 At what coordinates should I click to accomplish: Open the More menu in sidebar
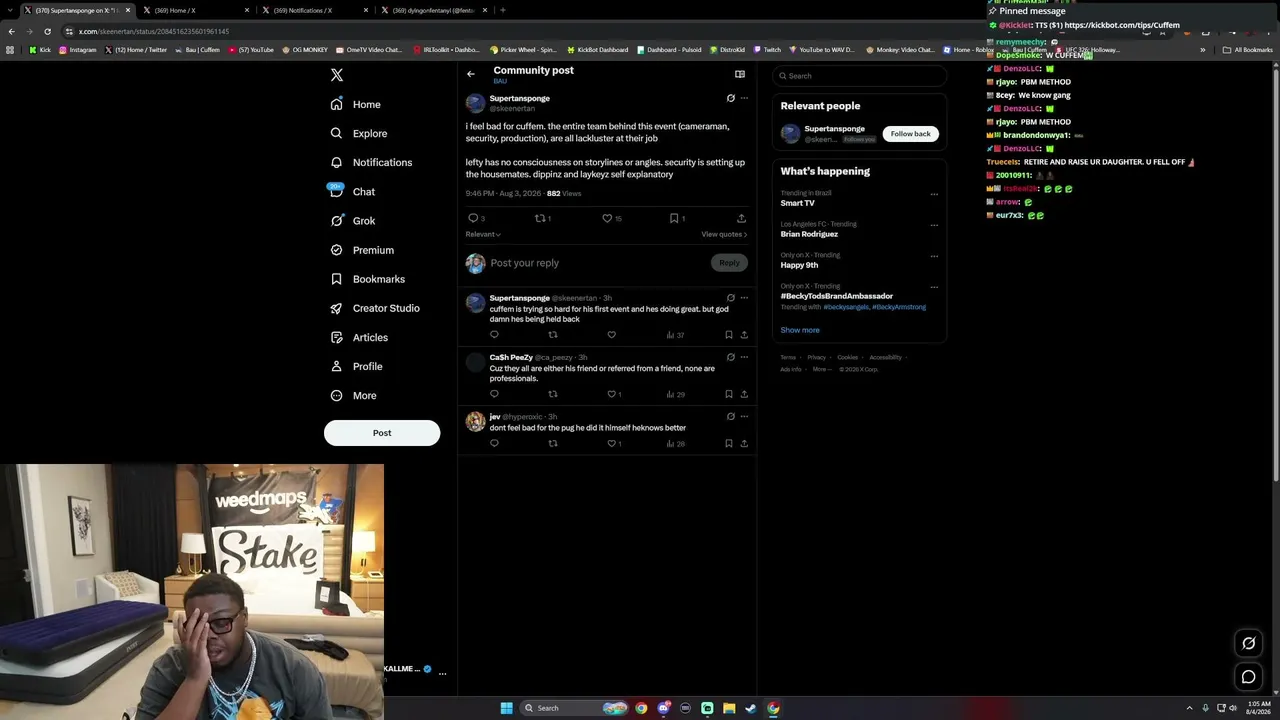[354, 395]
